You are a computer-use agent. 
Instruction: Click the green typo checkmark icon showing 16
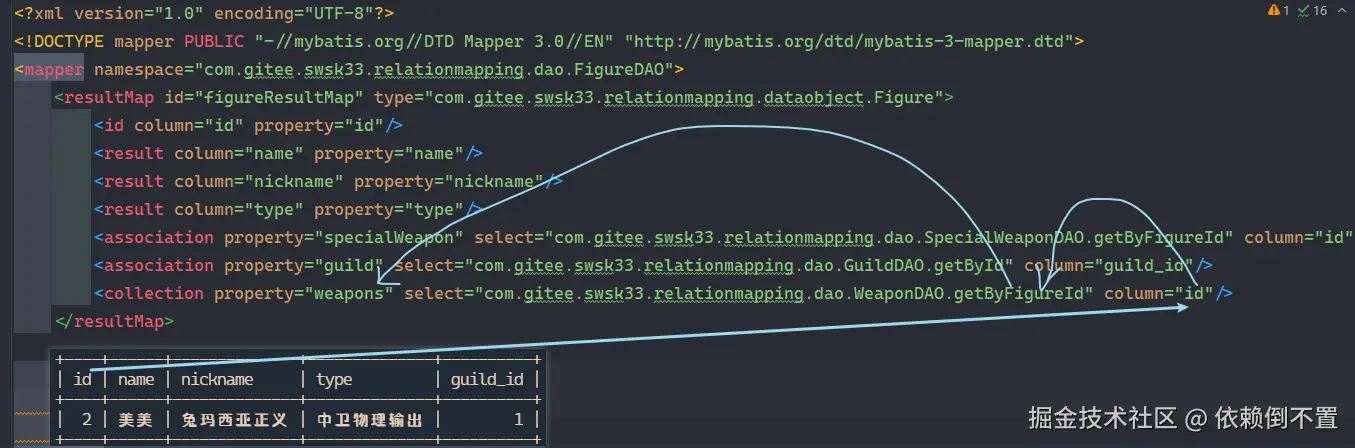pos(1303,11)
